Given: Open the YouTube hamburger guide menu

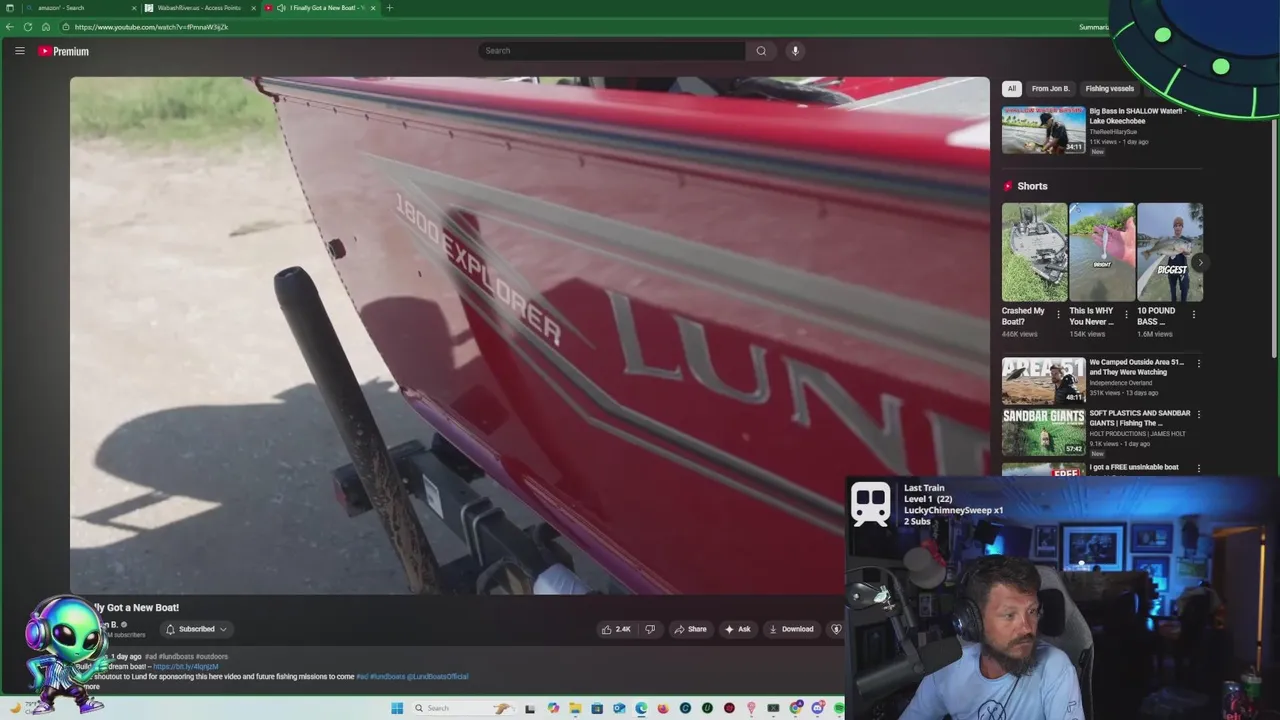Looking at the screenshot, I should 19,51.
